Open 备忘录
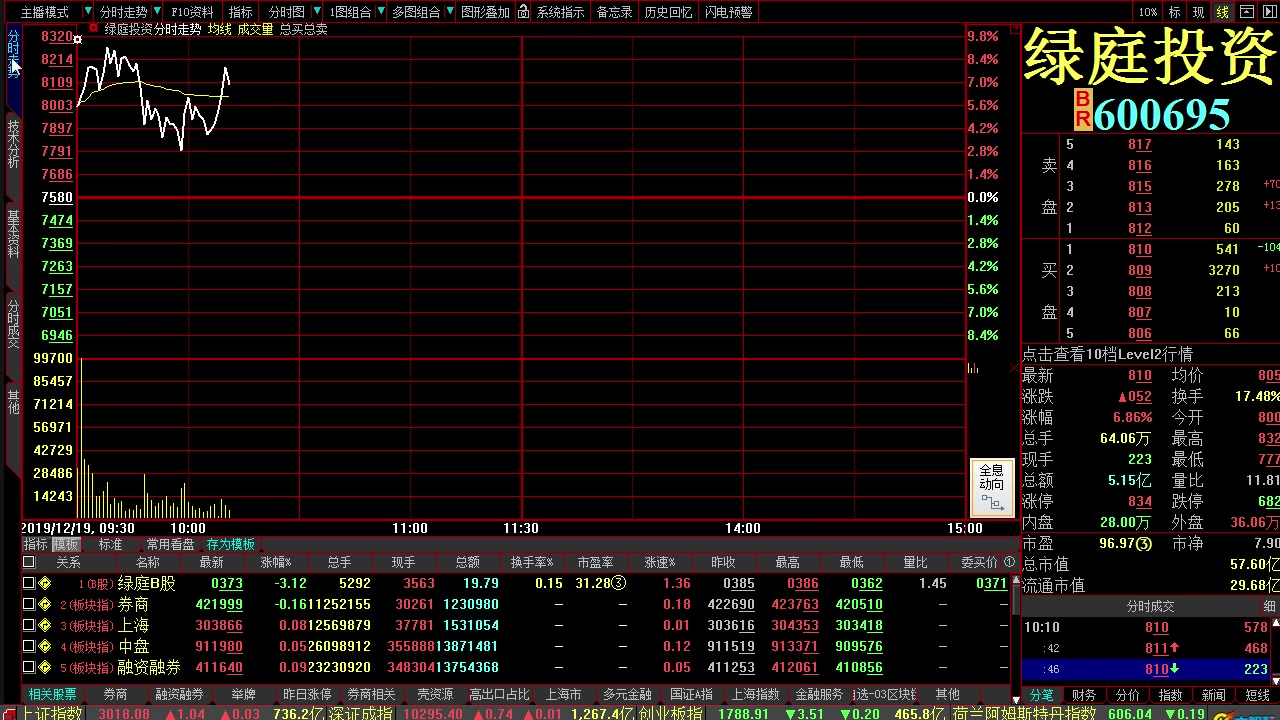 (614, 12)
